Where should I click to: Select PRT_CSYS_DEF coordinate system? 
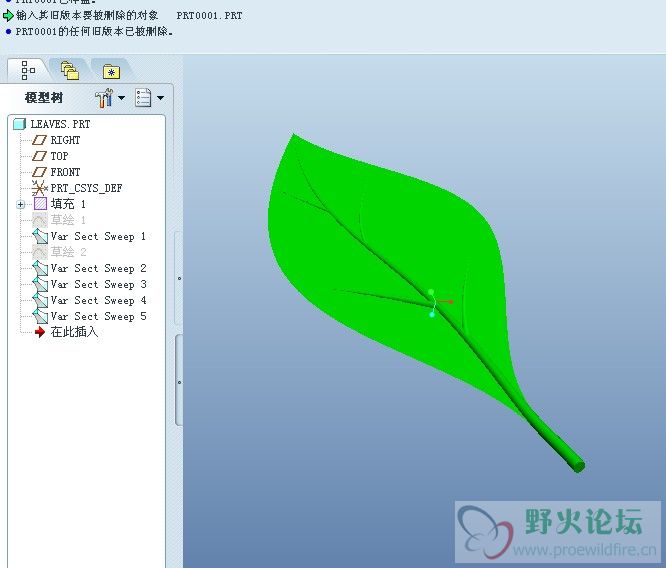[x=86, y=188]
